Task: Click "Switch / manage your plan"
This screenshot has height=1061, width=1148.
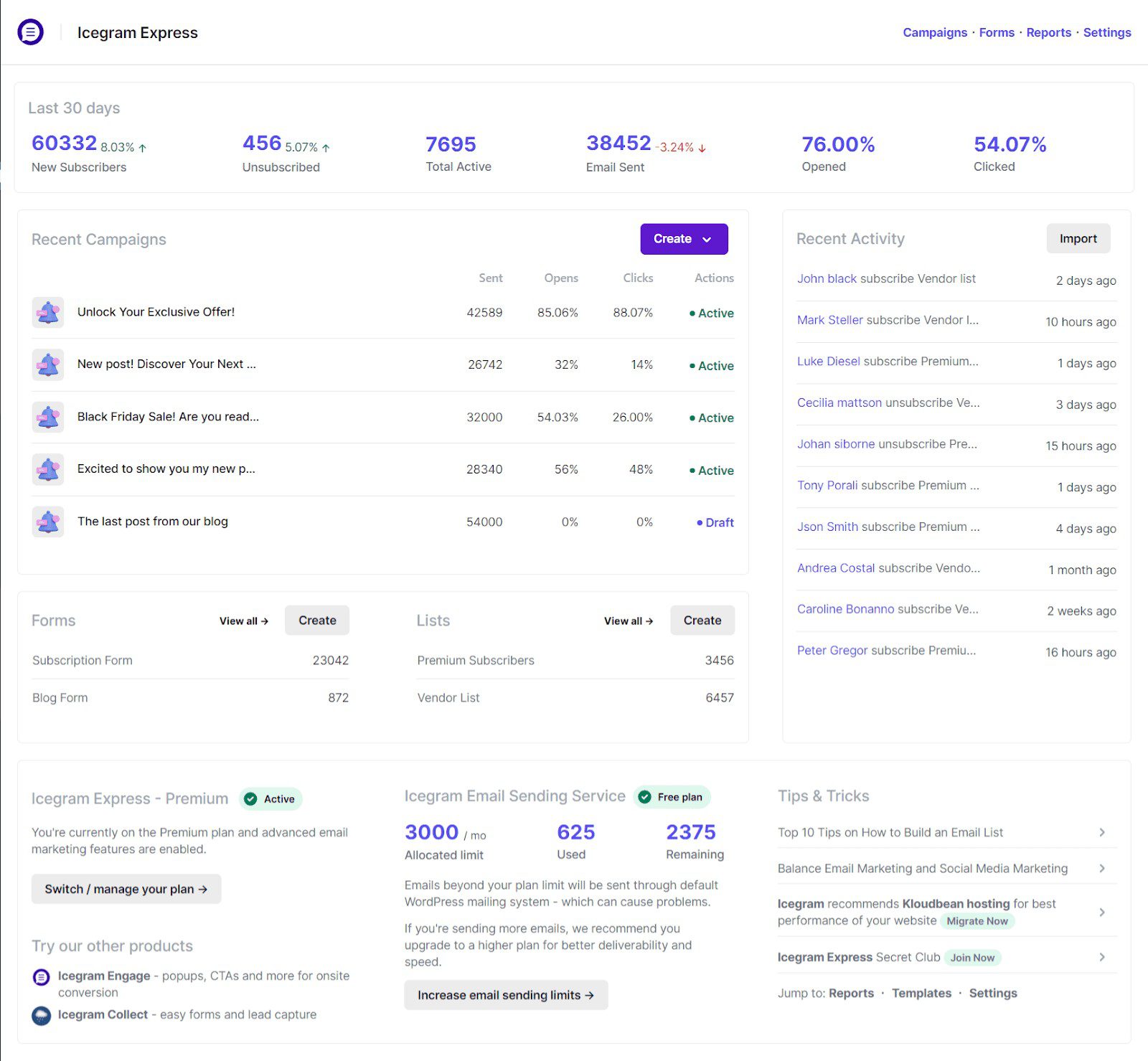Action: coord(126,888)
